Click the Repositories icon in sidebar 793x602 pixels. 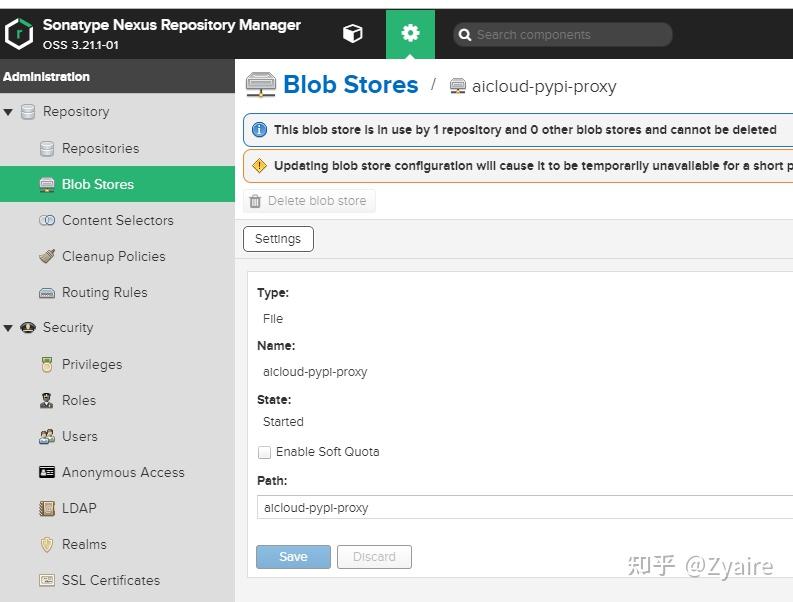coord(47,149)
